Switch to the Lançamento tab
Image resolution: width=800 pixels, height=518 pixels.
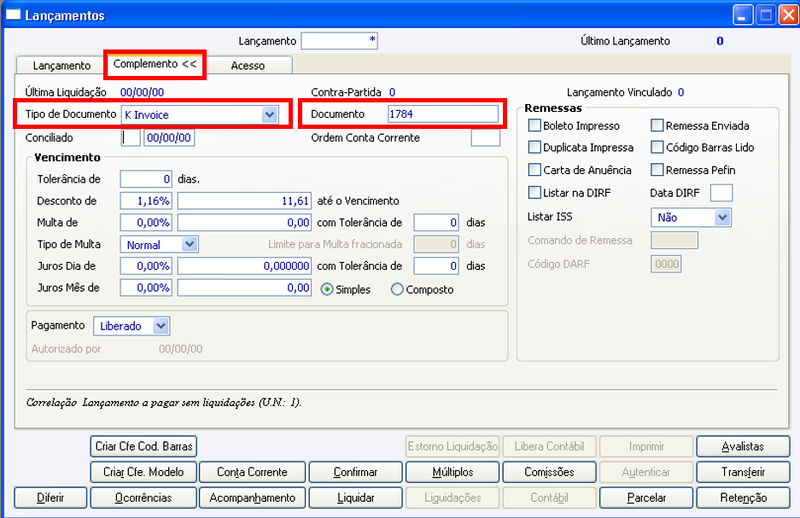tap(61, 65)
